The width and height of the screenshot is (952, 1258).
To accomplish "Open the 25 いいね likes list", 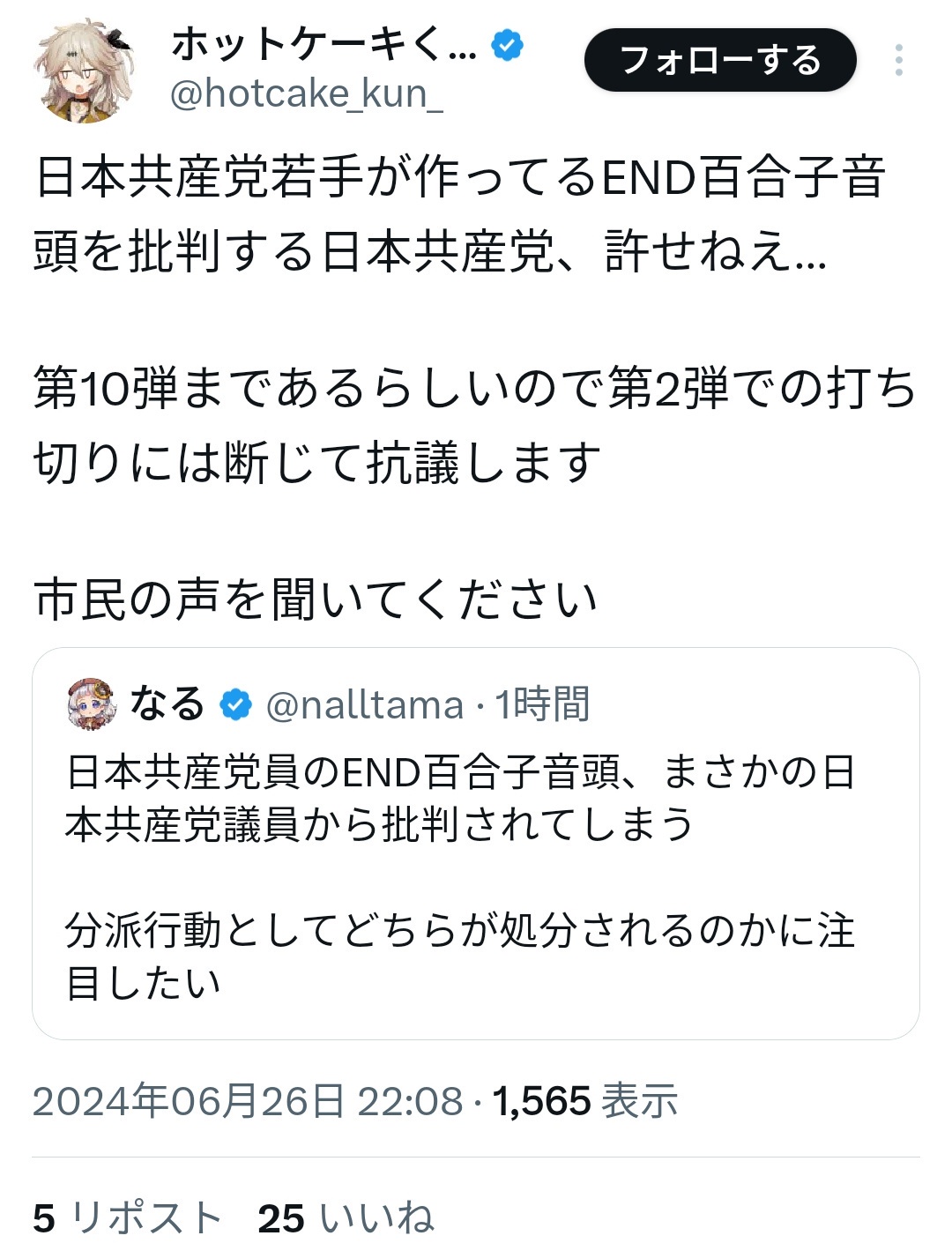I will tap(346, 1218).
